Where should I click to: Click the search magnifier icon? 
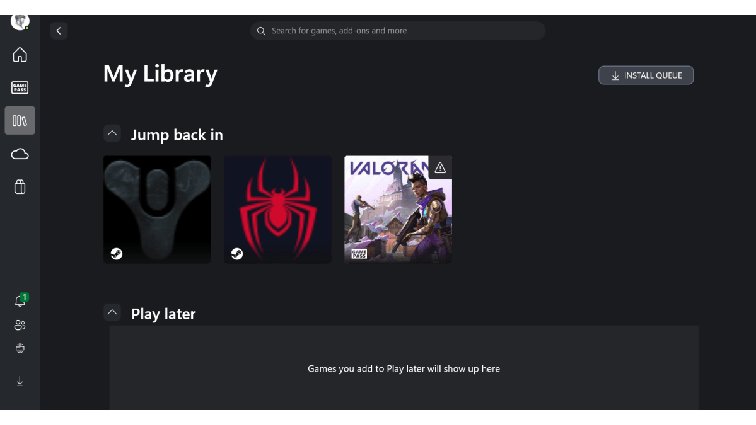[x=261, y=31]
